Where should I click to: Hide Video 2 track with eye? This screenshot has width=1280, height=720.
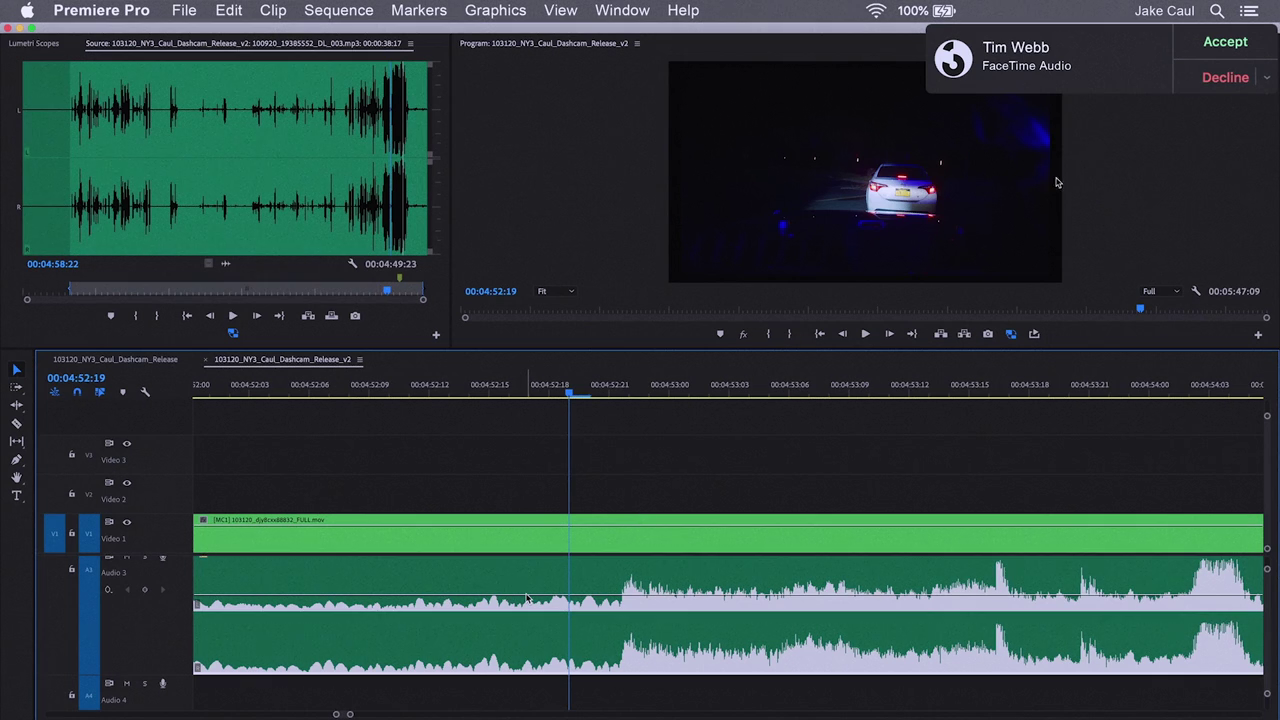tap(126, 482)
